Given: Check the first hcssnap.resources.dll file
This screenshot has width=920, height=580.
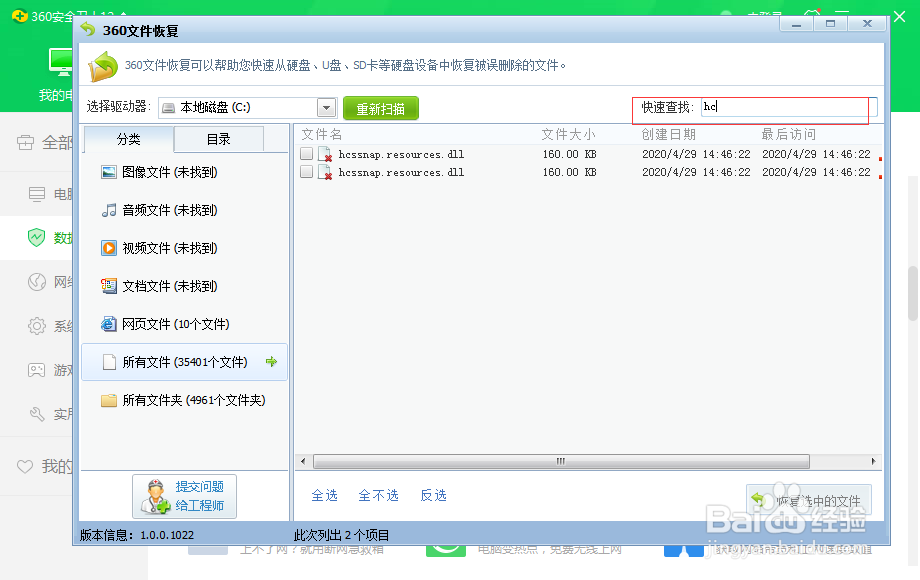Looking at the screenshot, I should click(x=306, y=153).
